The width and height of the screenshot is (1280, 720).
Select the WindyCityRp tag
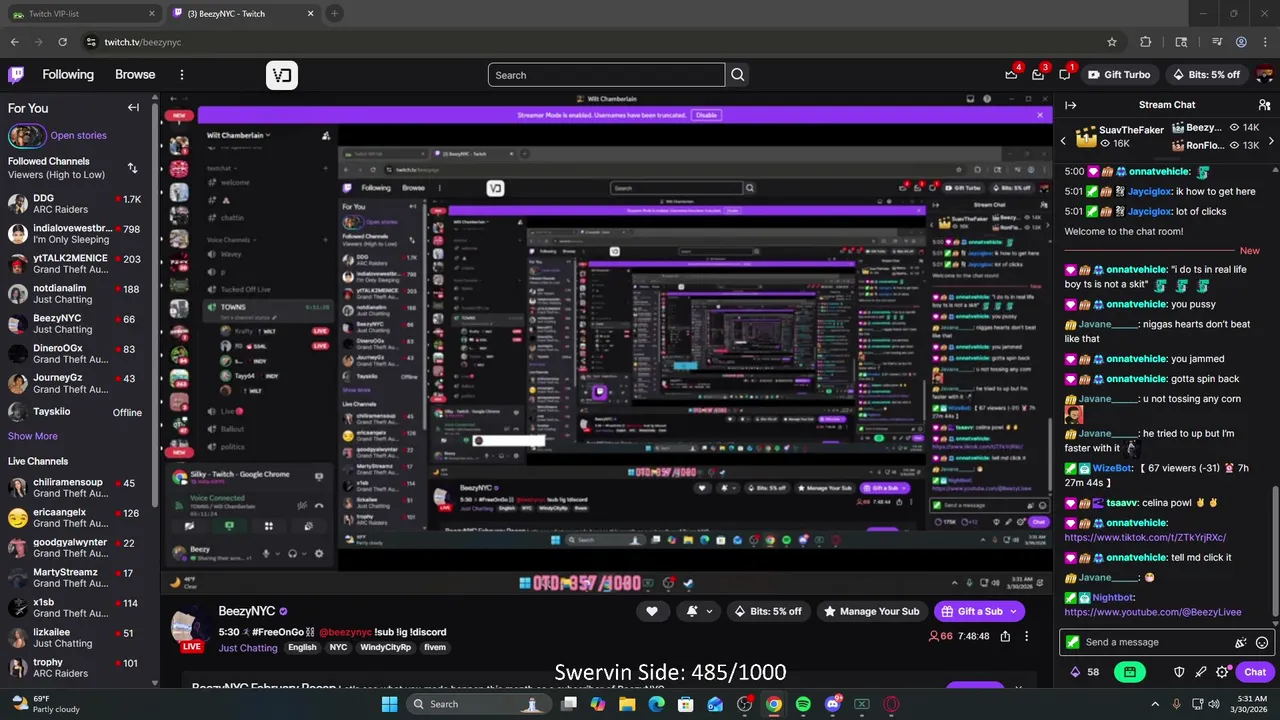(385, 648)
